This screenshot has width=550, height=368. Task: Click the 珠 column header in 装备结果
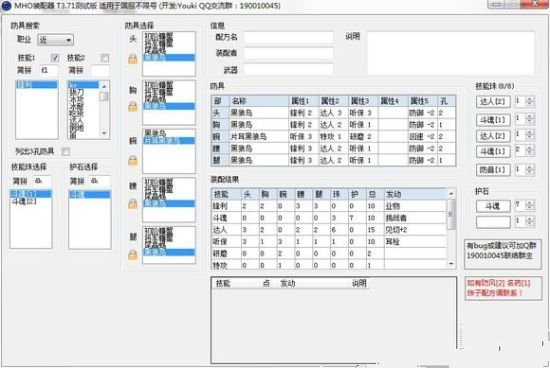[x=339, y=194]
